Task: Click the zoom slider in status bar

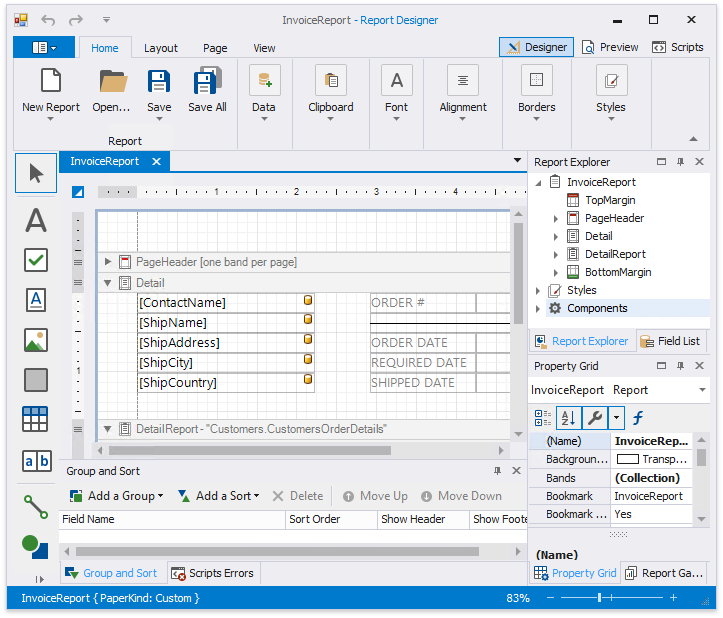Action: click(x=615, y=598)
